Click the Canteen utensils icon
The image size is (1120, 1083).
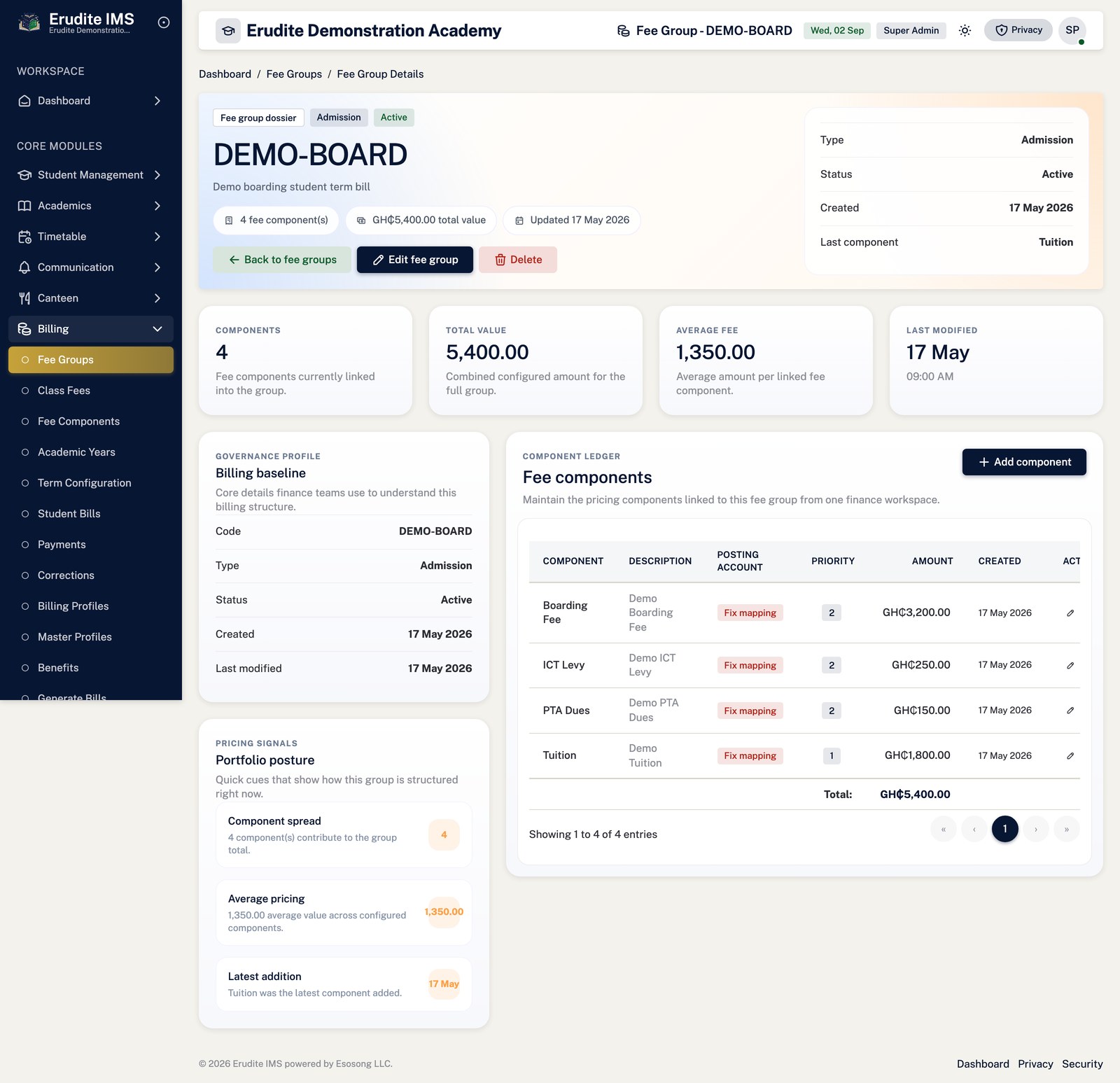pos(24,298)
